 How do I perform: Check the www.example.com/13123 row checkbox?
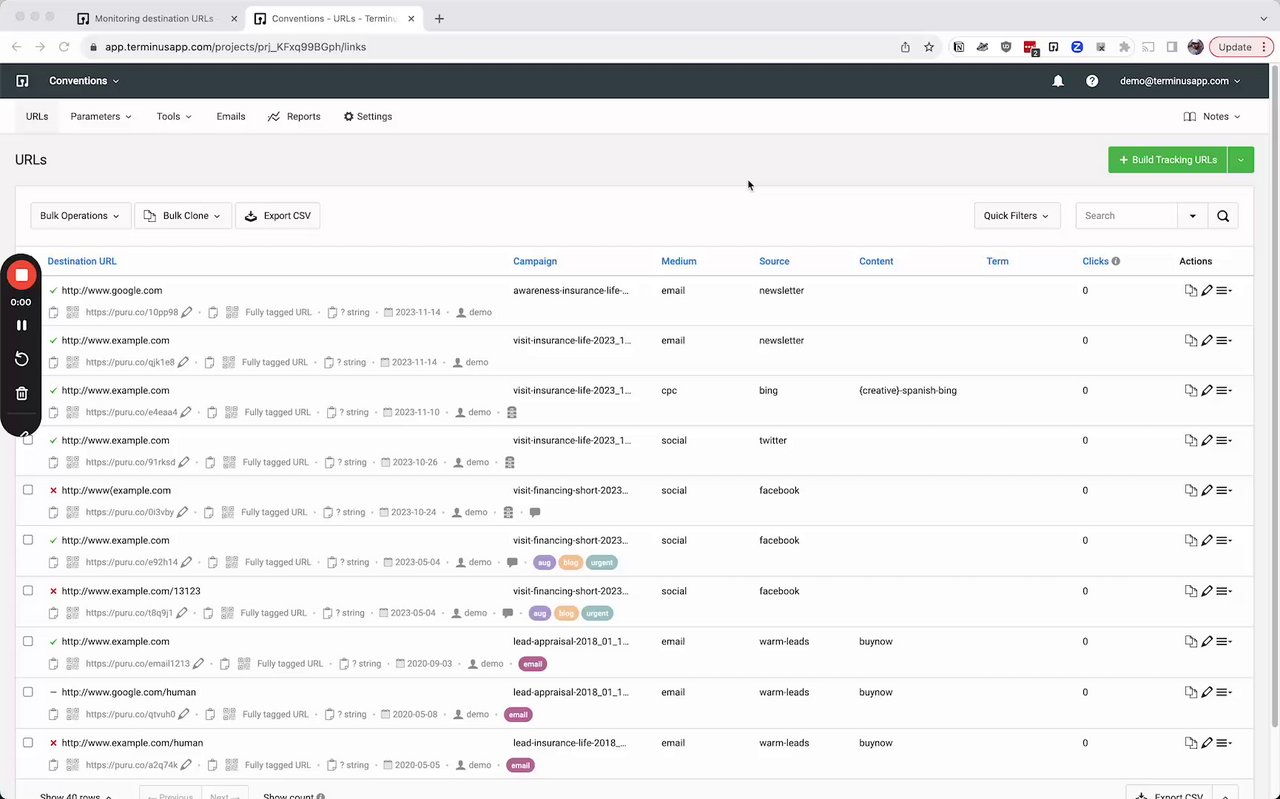coord(28,591)
